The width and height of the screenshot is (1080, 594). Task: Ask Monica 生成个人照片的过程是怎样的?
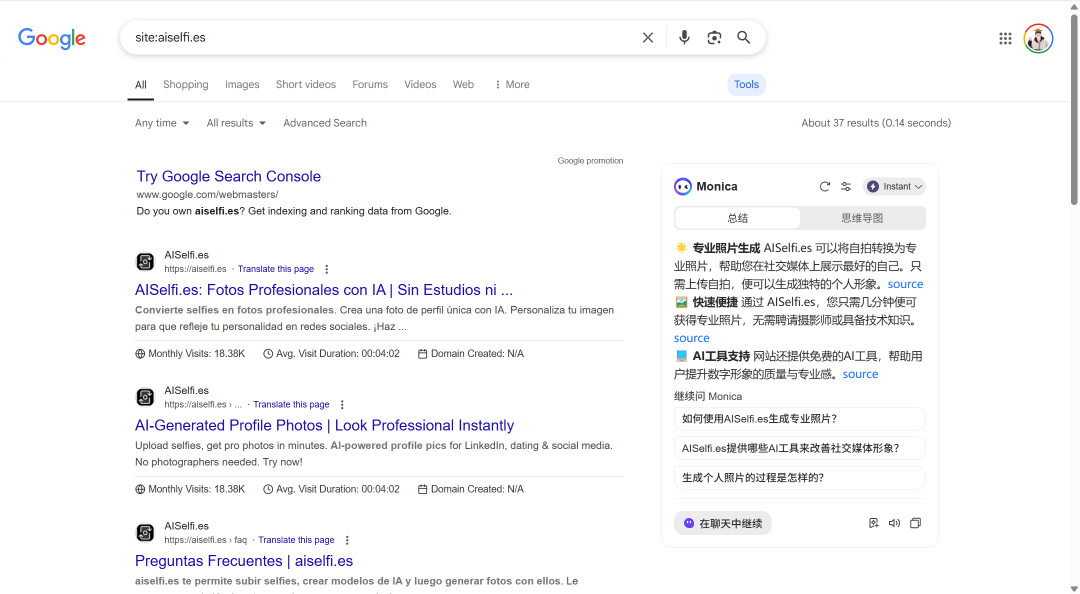[800, 478]
